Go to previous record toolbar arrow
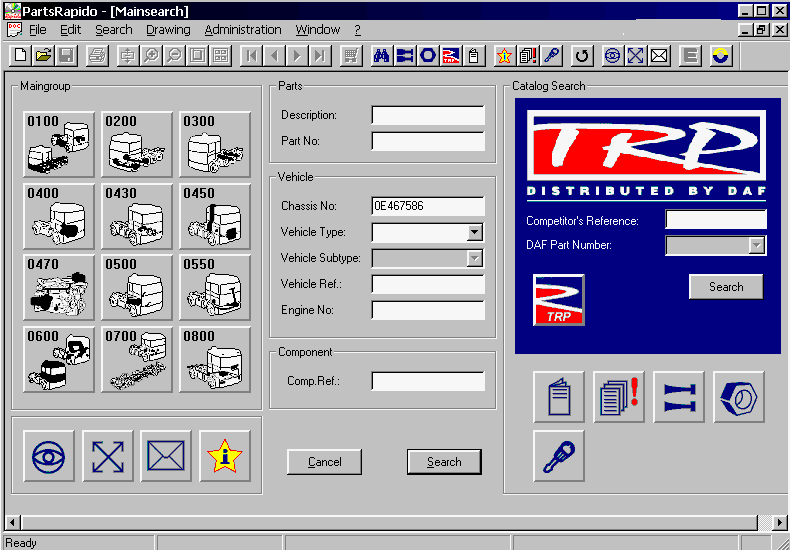 [x=274, y=55]
